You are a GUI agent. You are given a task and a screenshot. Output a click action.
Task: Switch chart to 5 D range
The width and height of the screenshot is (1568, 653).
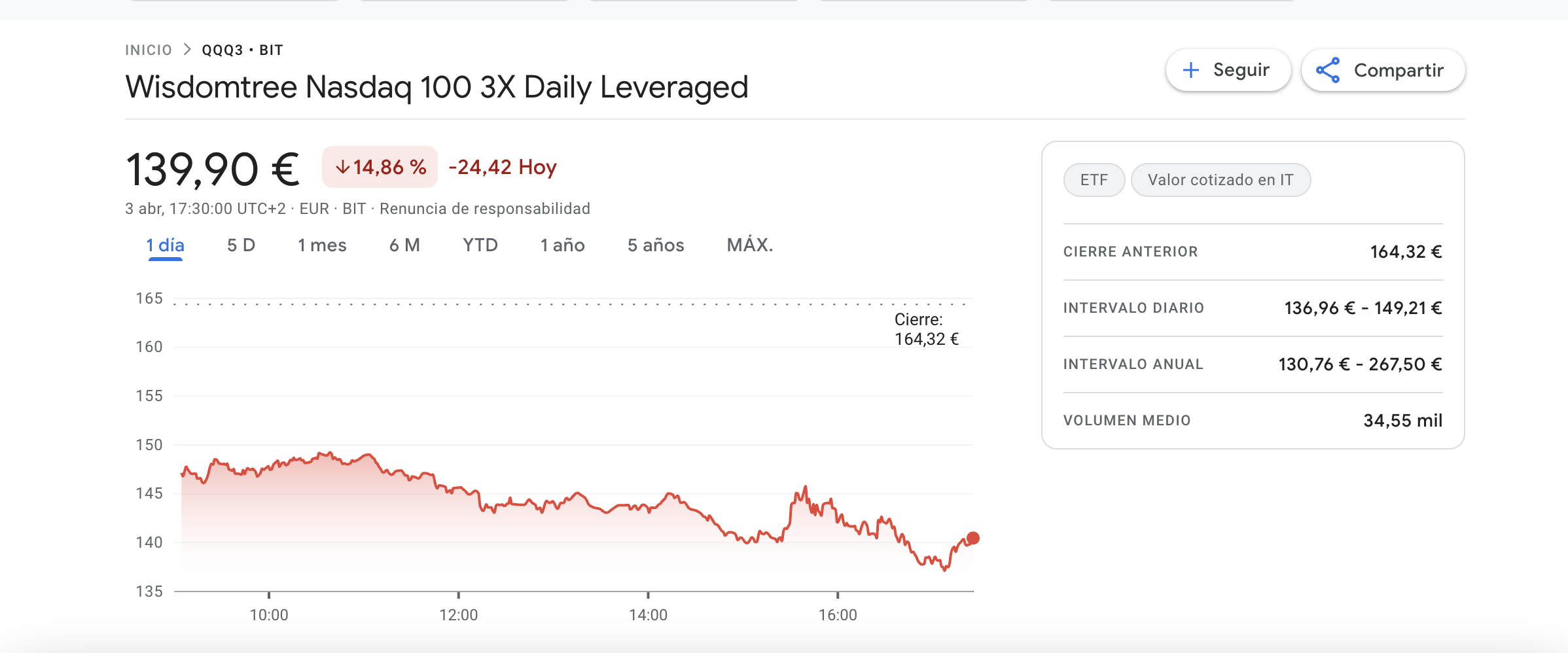tap(241, 245)
